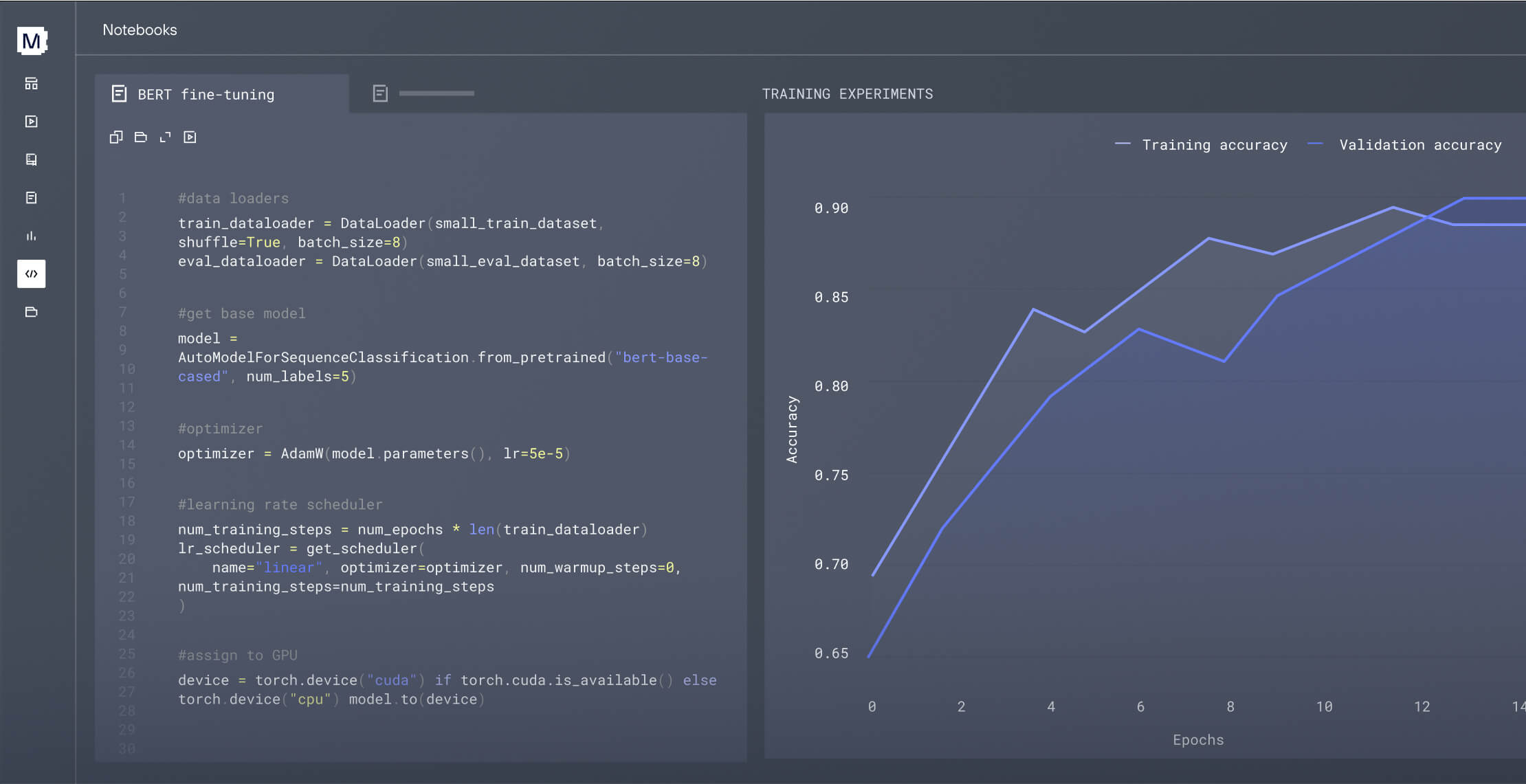Hide the validation line via its legend marker

(1315, 144)
